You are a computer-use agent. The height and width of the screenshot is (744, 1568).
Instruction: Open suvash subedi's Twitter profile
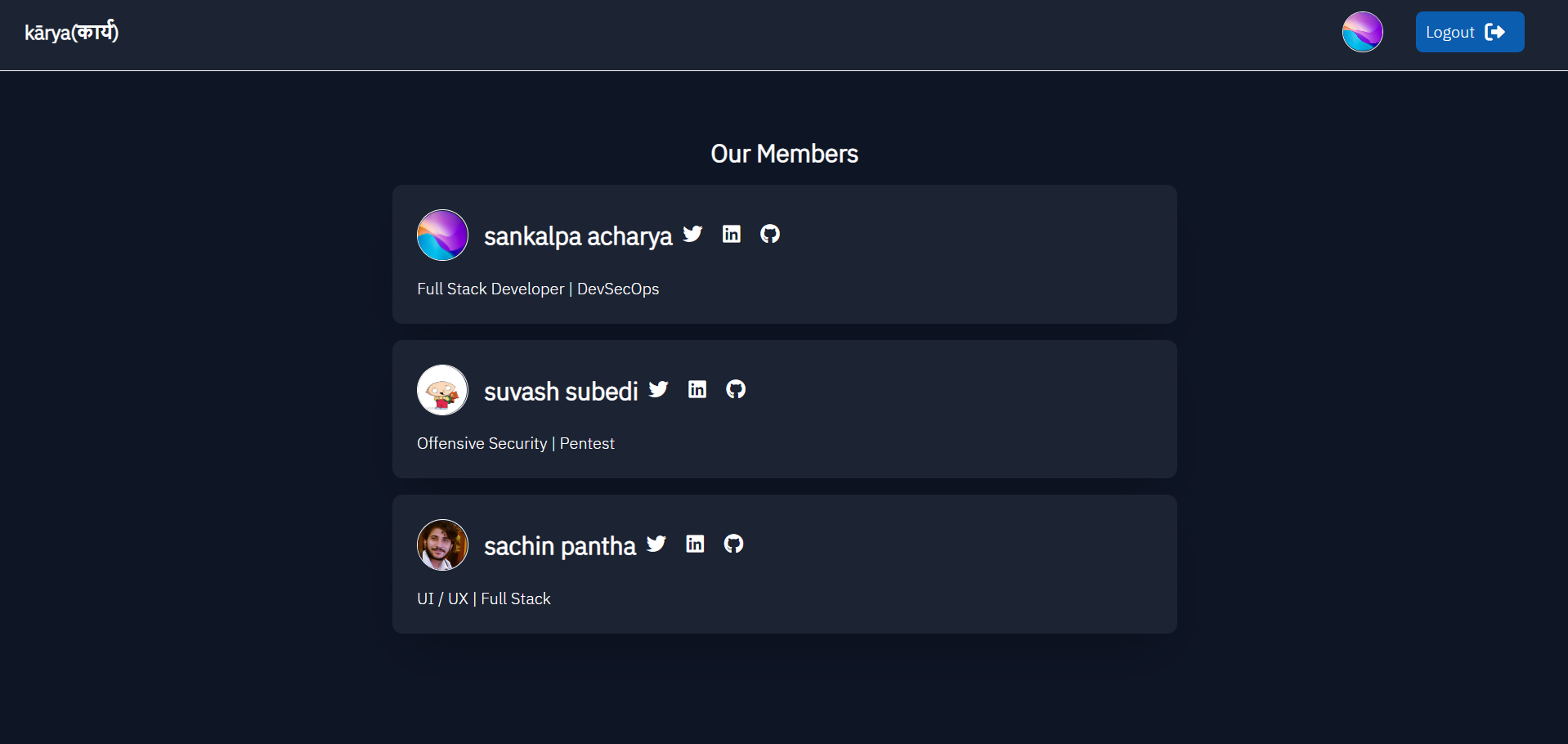tap(657, 389)
